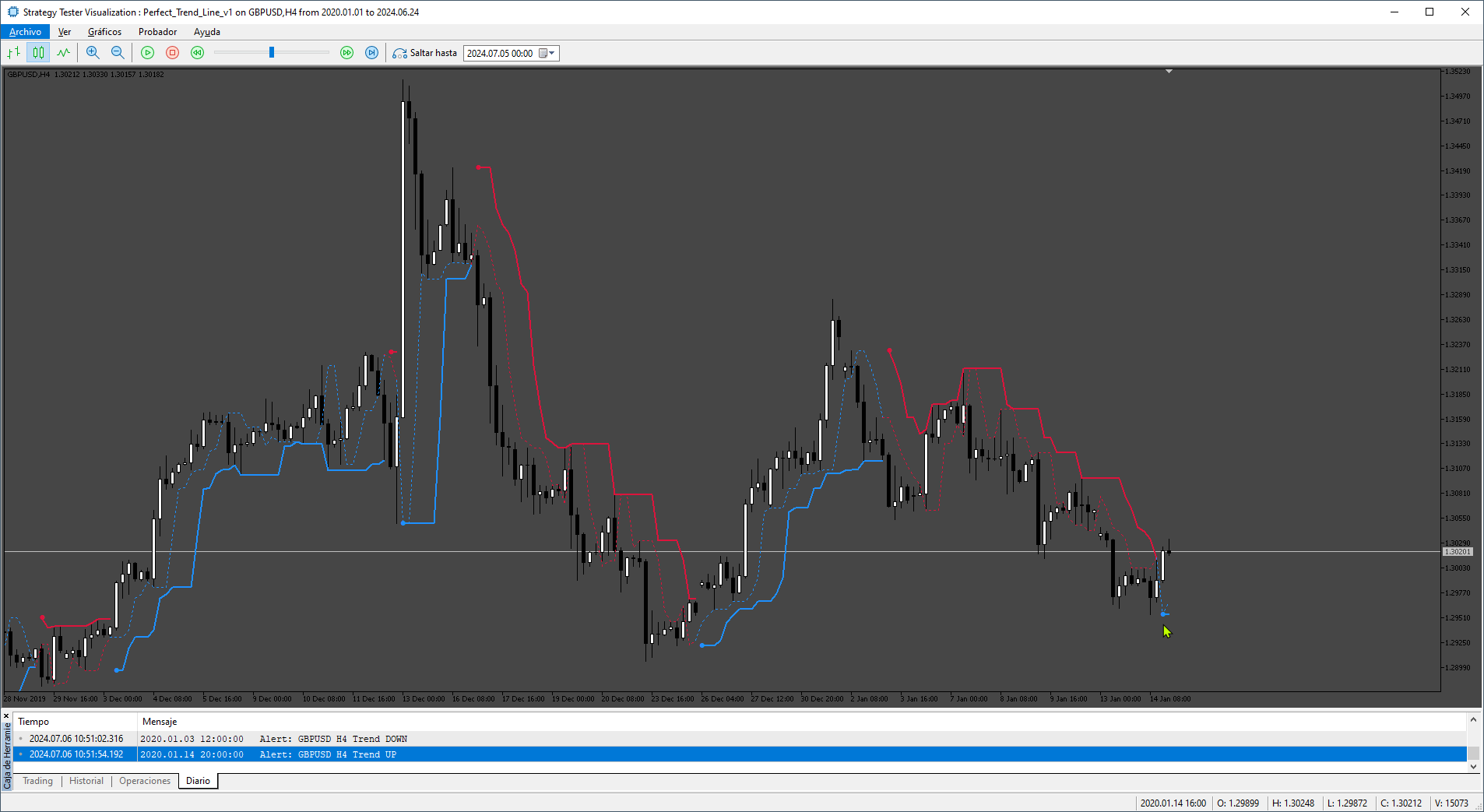Click the status bar close price C: 1.30212

click(x=1401, y=803)
